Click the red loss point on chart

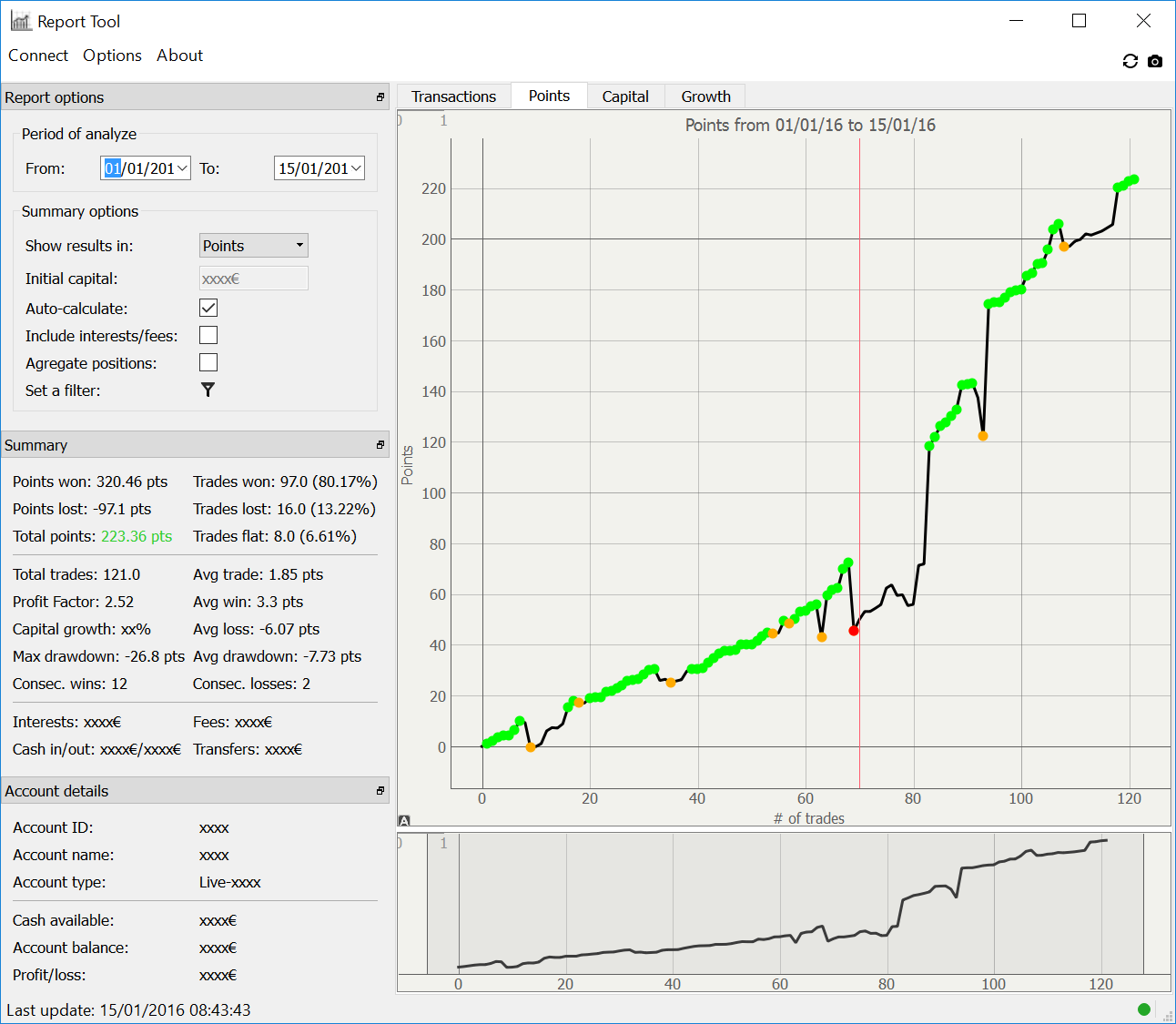[854, 631]
